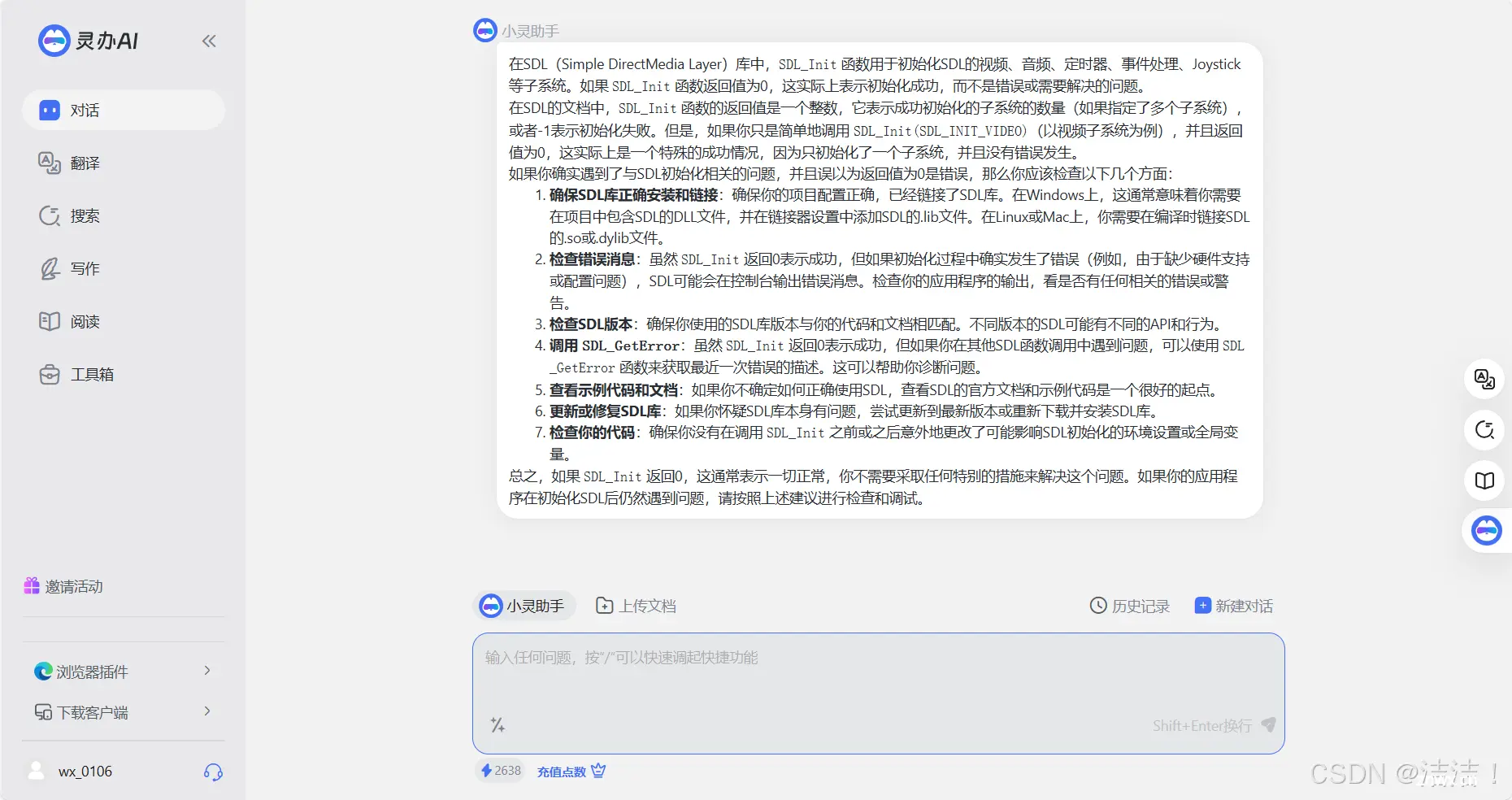Click the paper plane send icon
Viewport: 1512px width, 800px height.
(1268, 724)
